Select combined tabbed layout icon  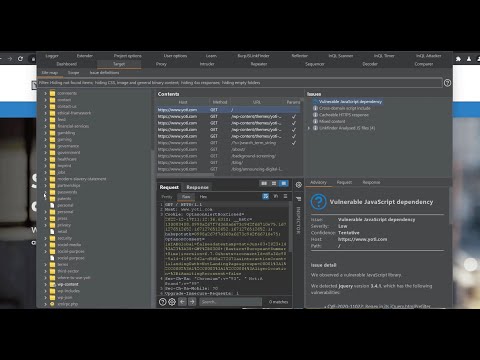click(x=284, y=183)
